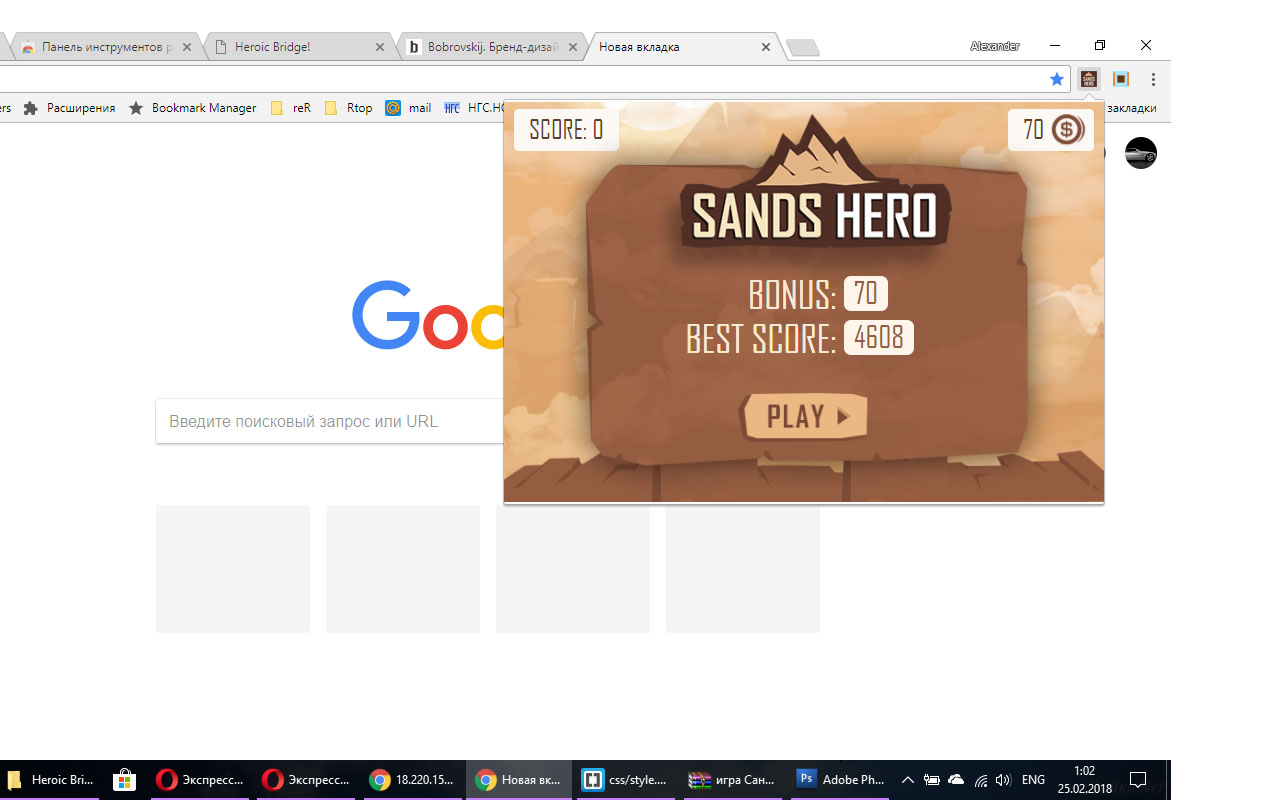
Task: Open Adobe Photoshop from the taskbar
Action: click(806, 779)
